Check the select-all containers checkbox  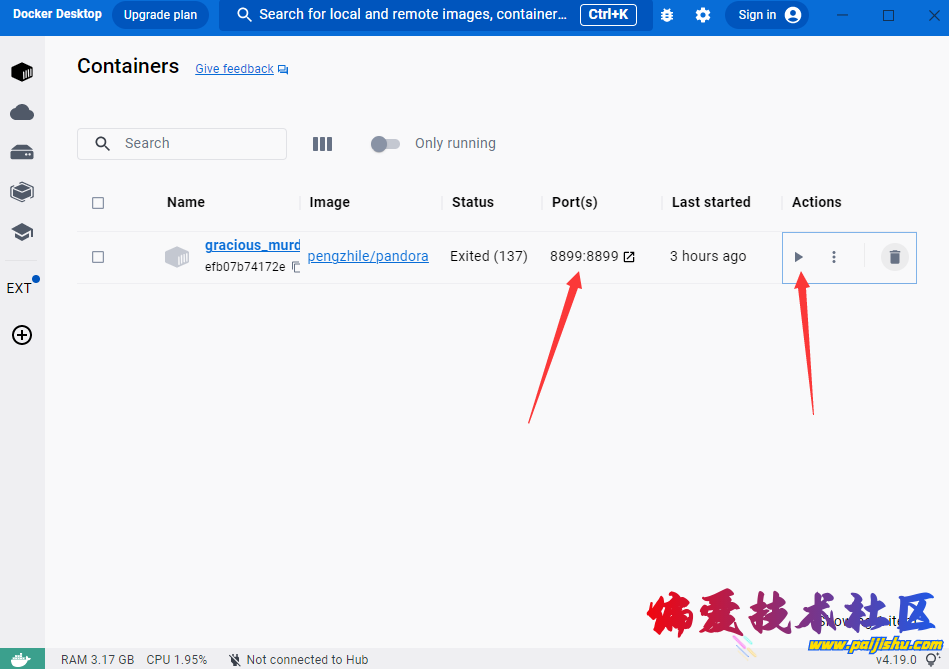pos(98,203)
